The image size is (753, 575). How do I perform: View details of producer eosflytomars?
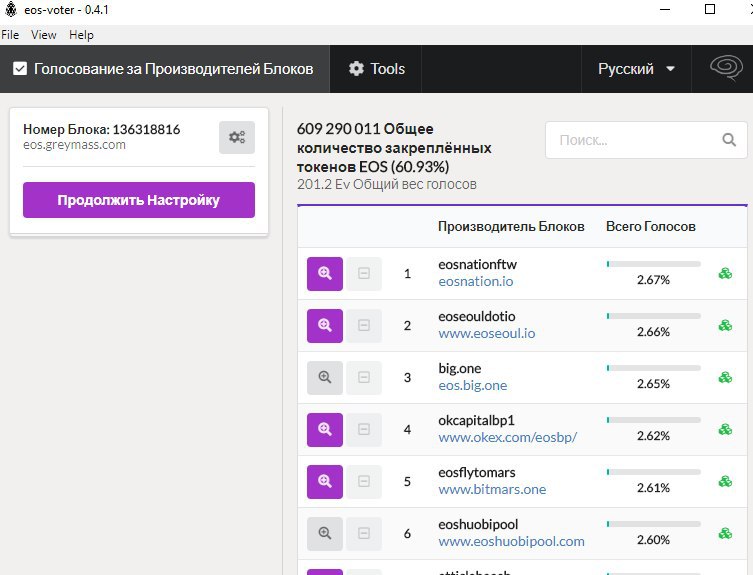[x=325, y=481]
